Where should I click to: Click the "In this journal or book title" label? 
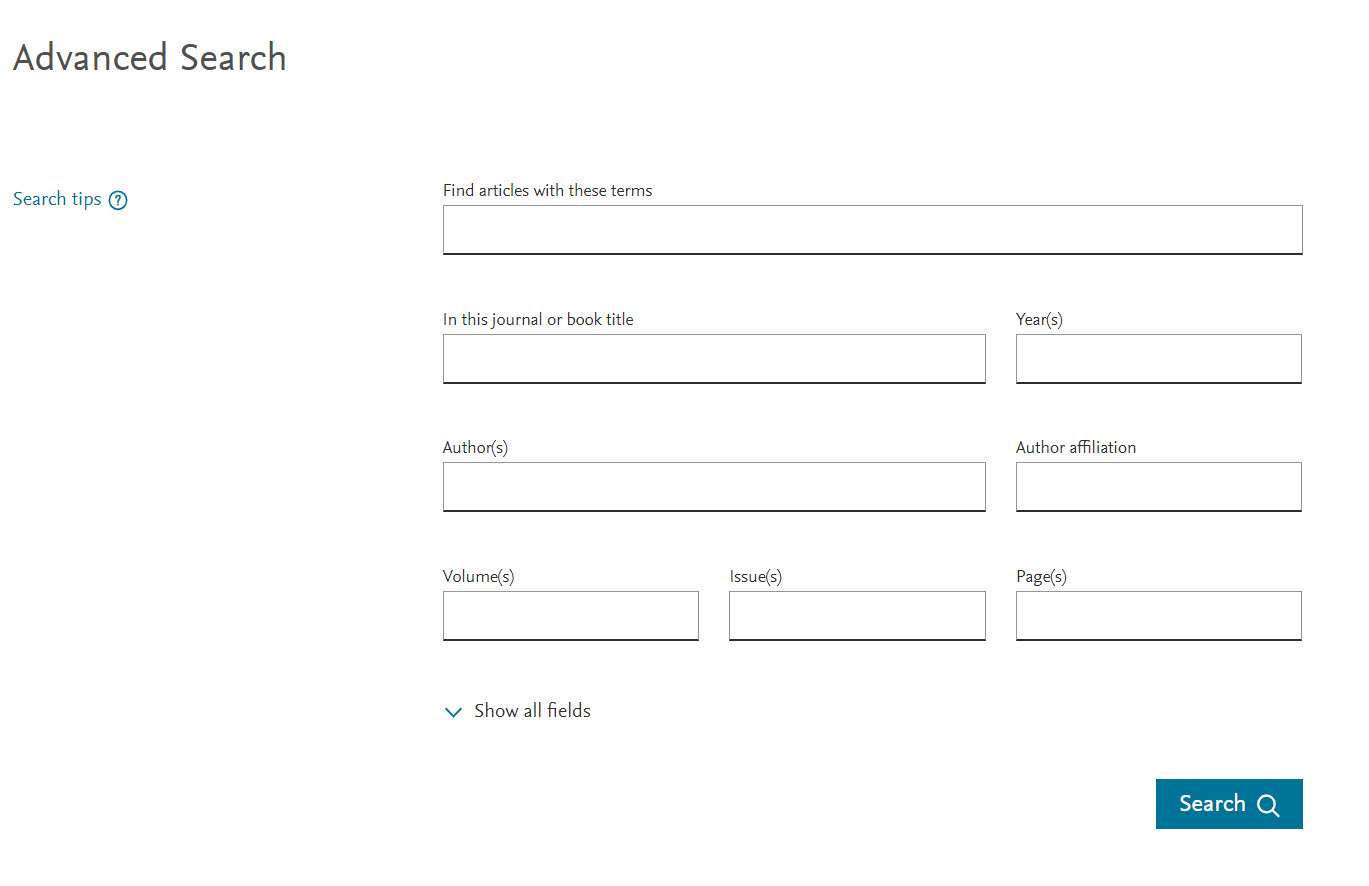click(538, 319)
